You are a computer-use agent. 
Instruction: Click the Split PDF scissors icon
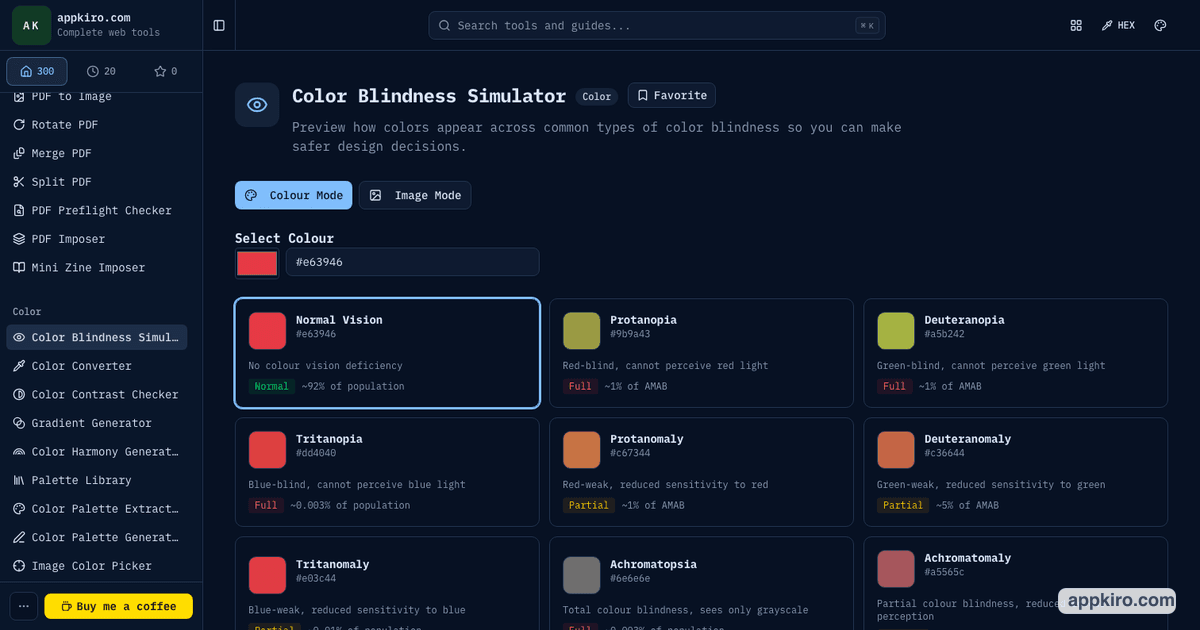click(x=19, y=182)
